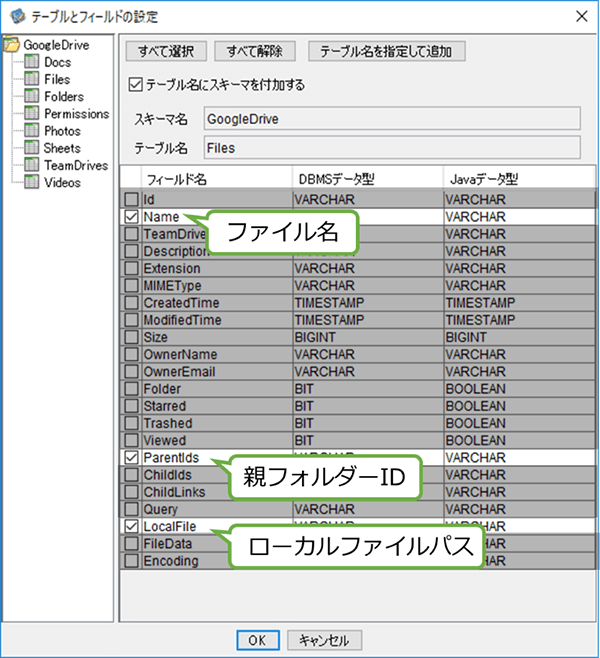The image size is (600, 658).
Task: Click the スキーマ名 input field
Action: point(392,119)
